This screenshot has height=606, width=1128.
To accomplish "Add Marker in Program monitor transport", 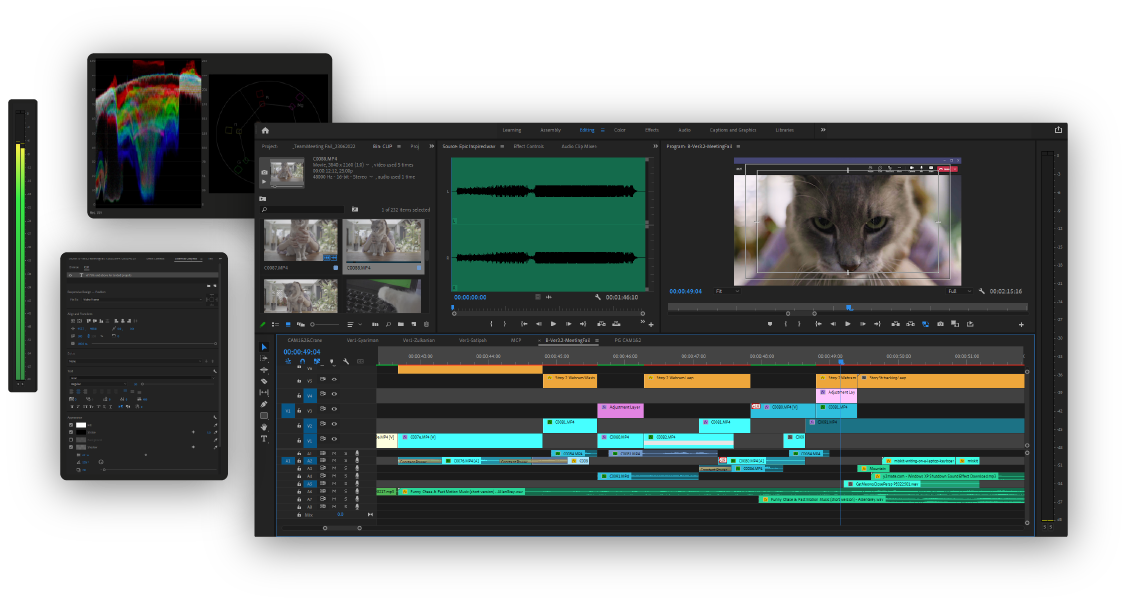I will [770, 324].
